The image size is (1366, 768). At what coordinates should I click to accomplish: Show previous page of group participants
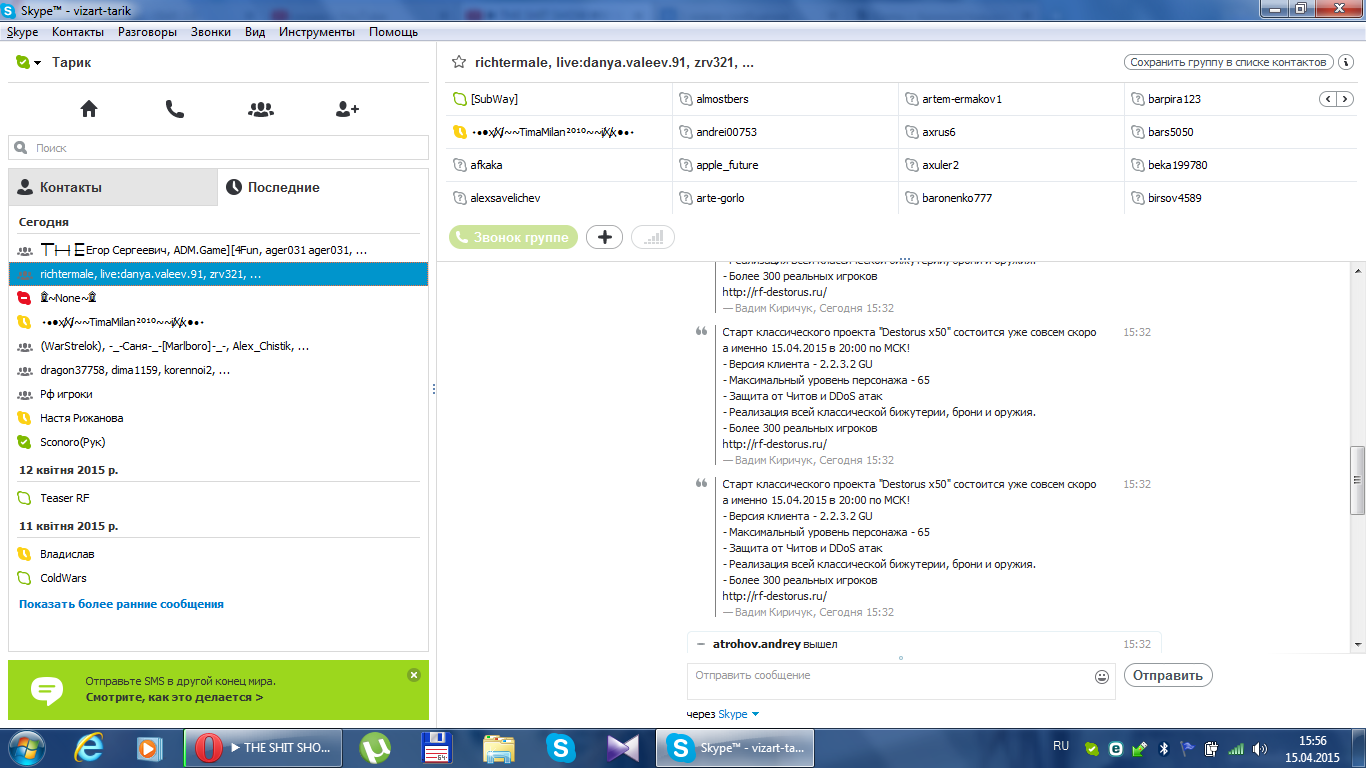[1328, 98]
